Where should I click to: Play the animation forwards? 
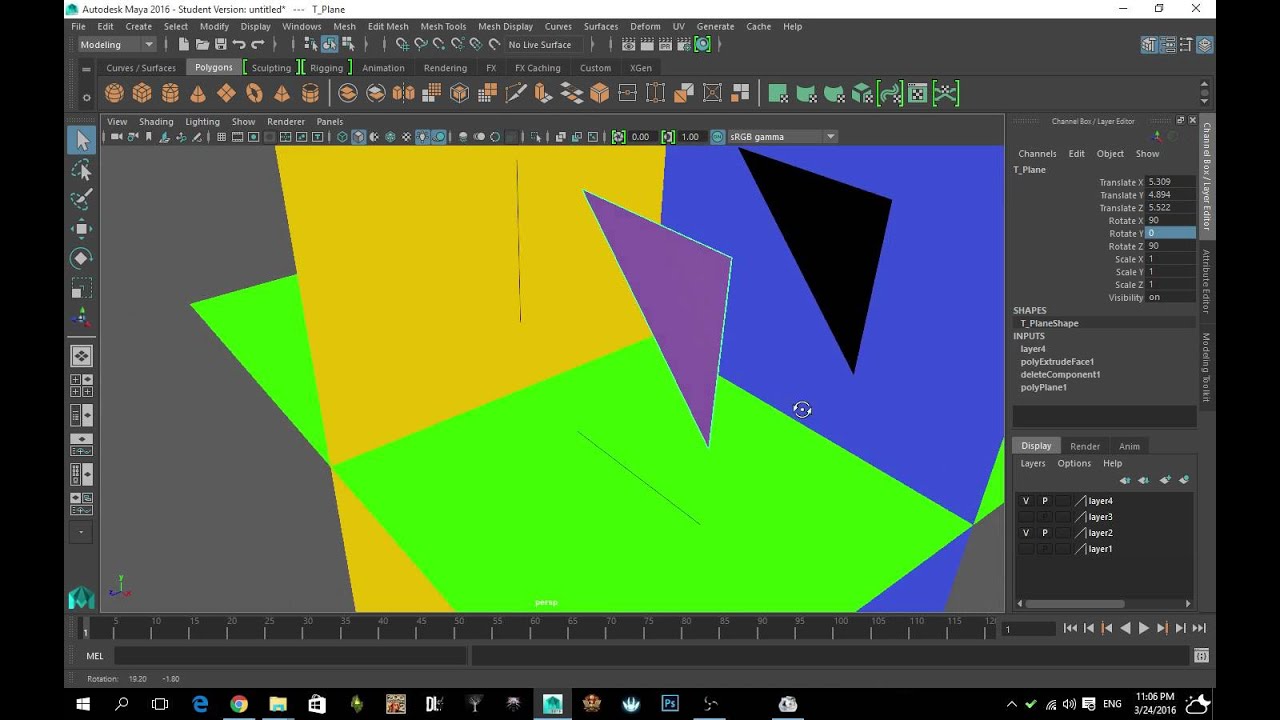pos(1144,628)
